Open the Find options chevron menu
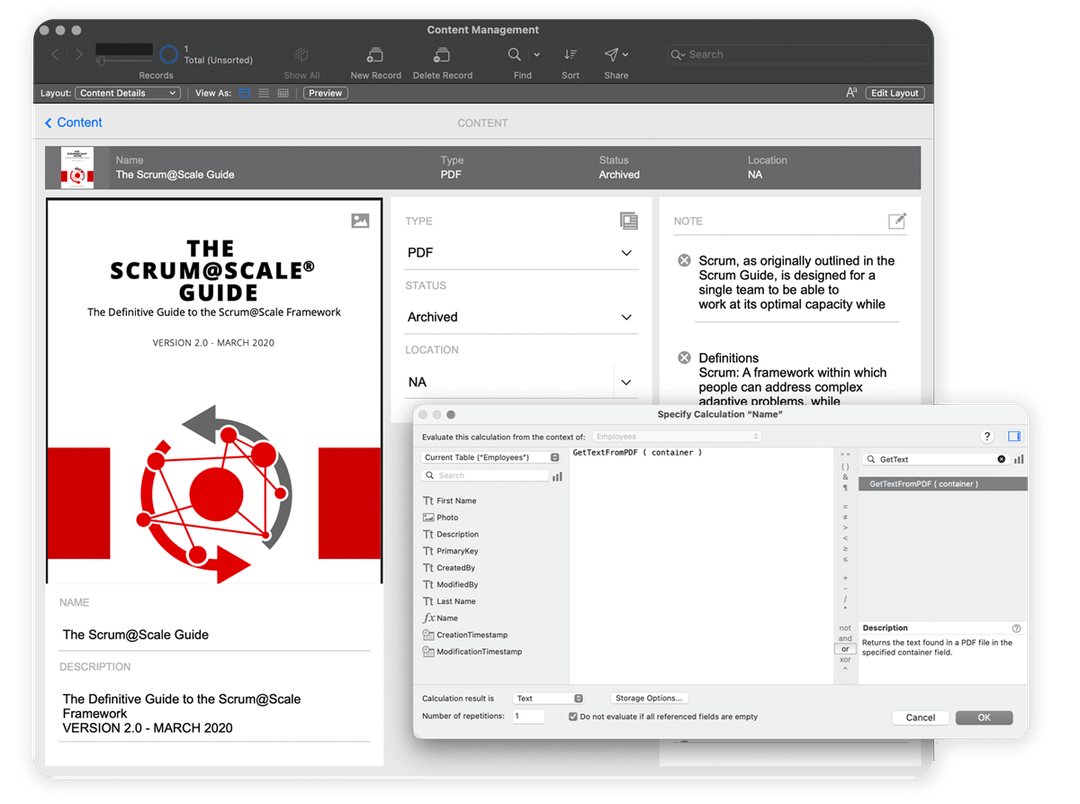 tap(537, 54)
